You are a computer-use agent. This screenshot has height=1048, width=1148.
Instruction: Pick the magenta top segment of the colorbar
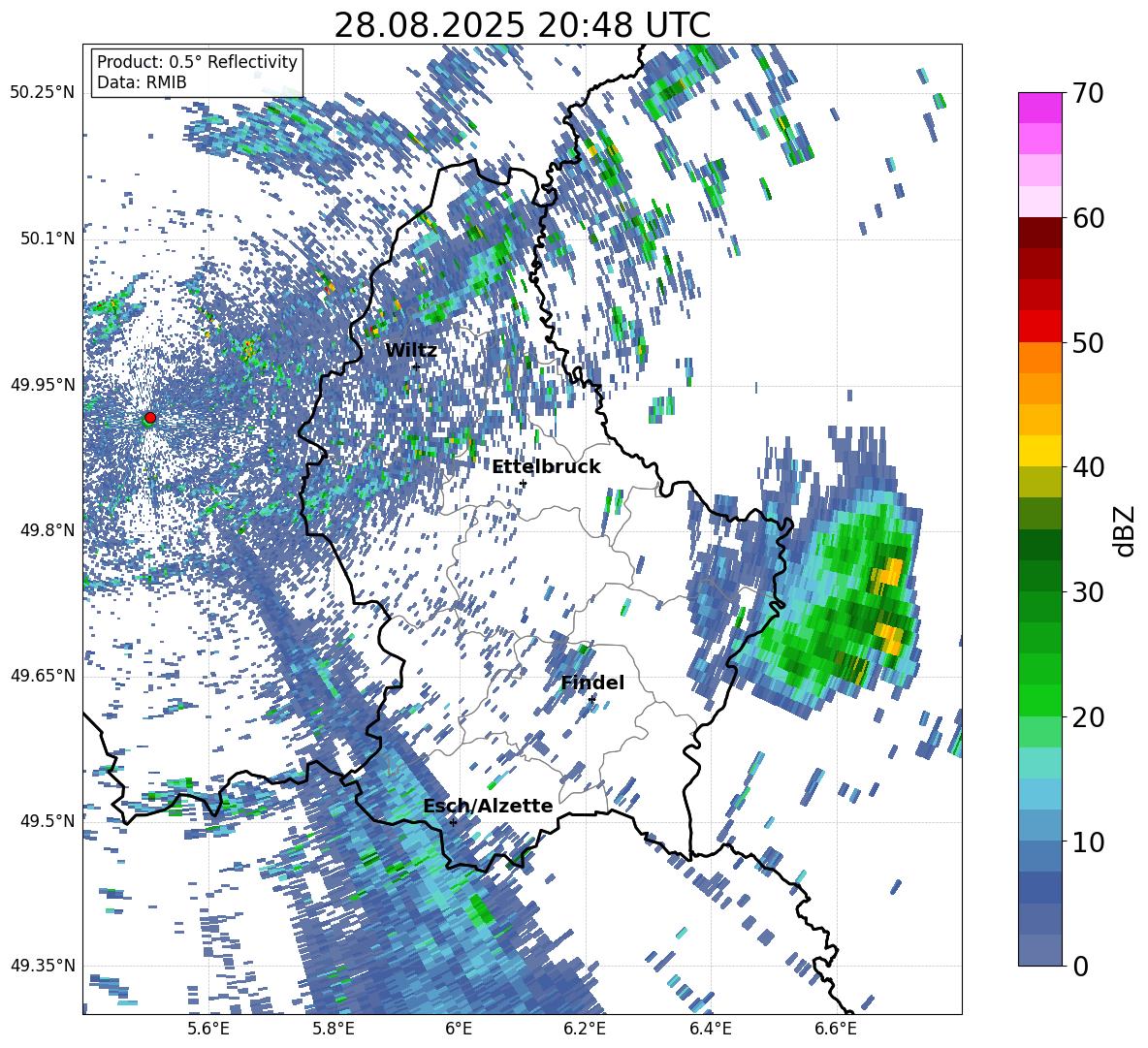[x=1039, y=108]
